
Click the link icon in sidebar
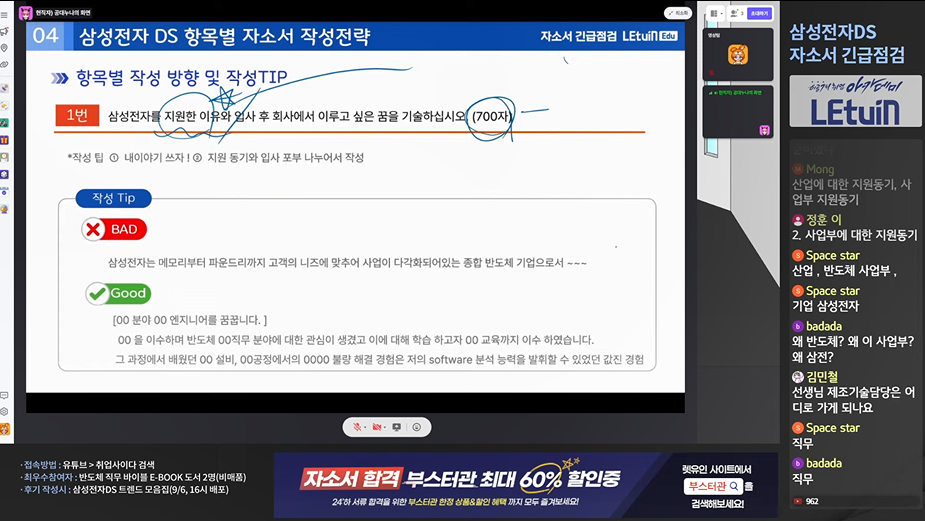5,64
